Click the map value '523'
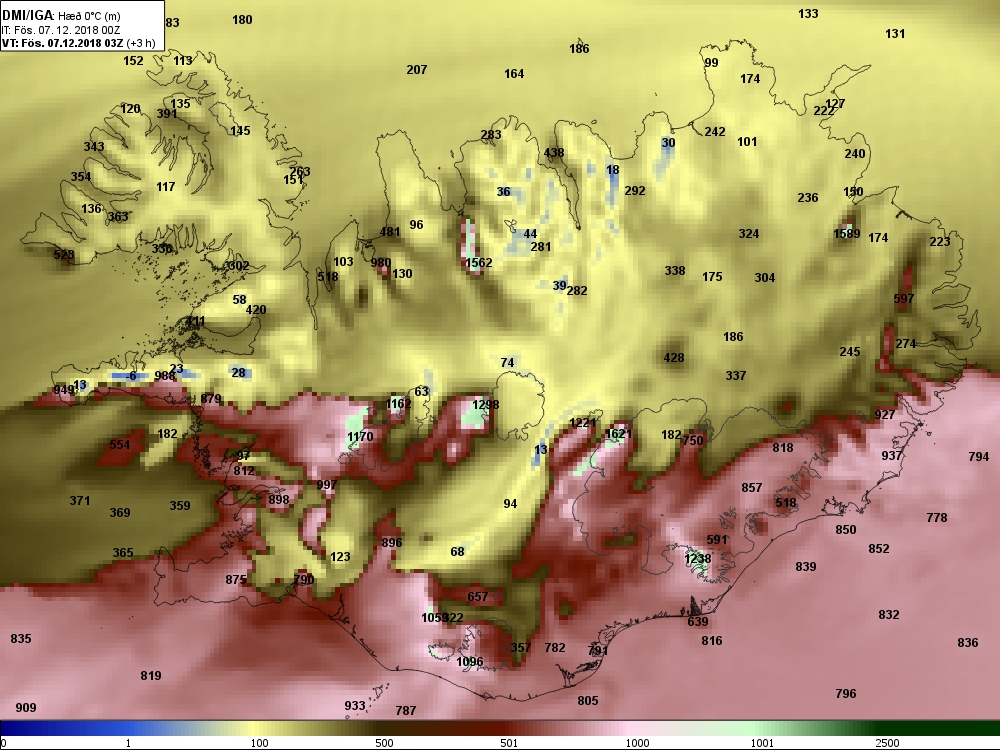Viewport: 1000px width, 750px height. [64, 255]
